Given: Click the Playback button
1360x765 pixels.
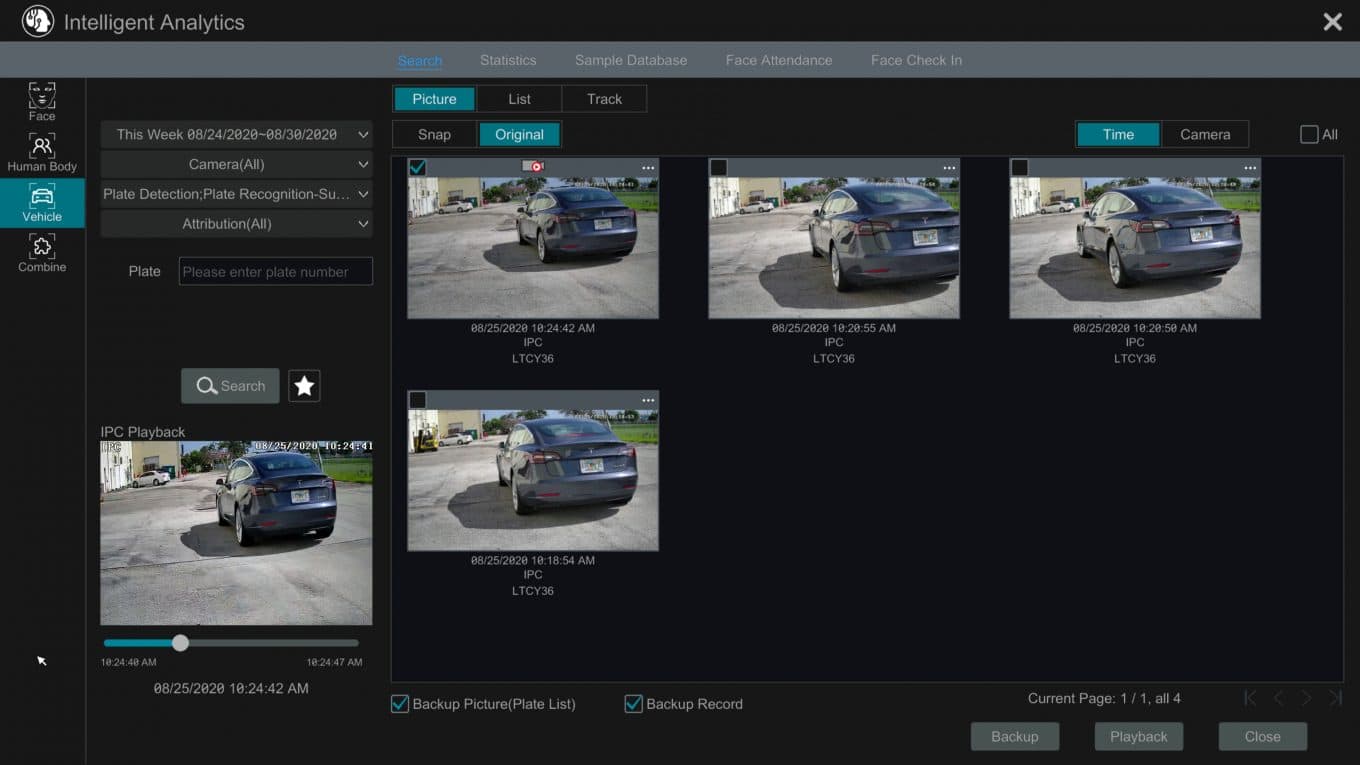Looking at the screenshot, I should click(1138, 736).
